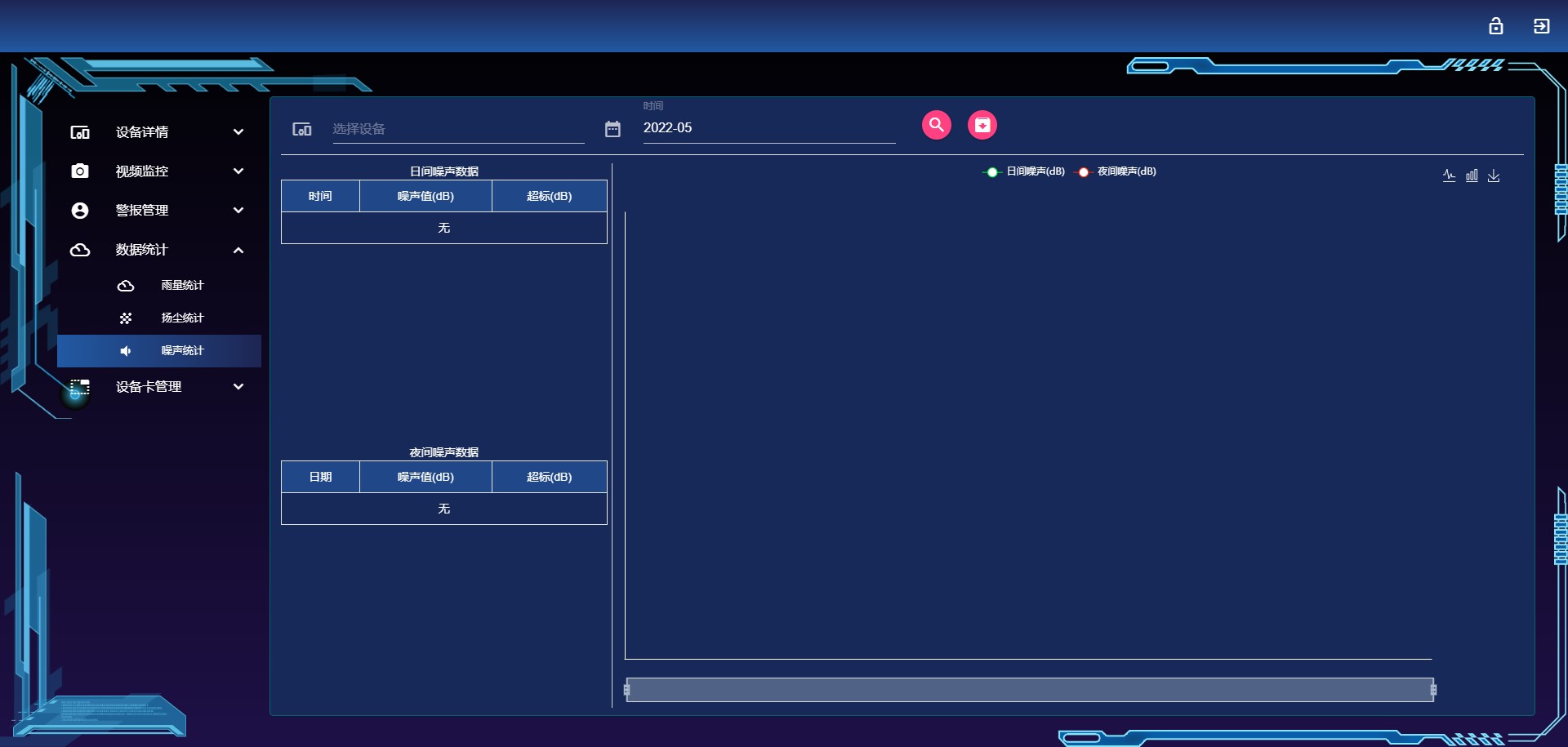Open the calendar date picker icon
The image size is (1568, 747).
point(612,129)
